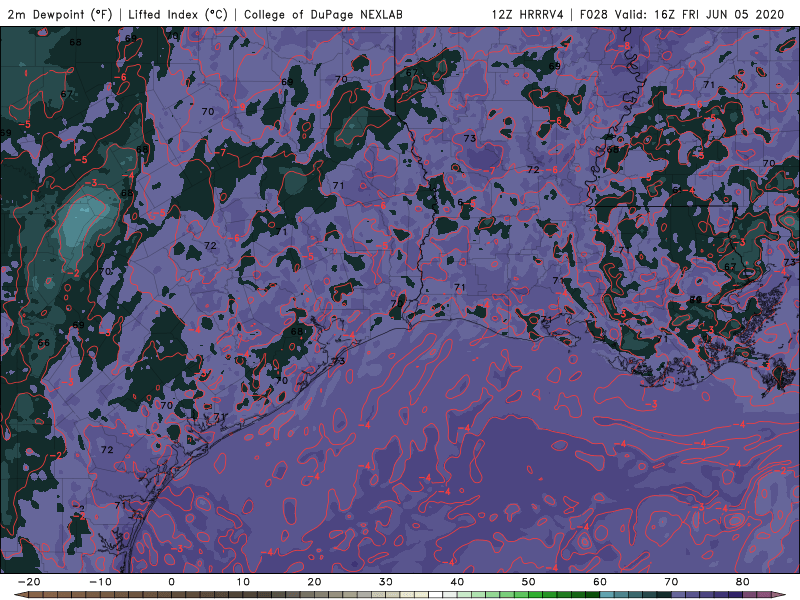Click the 40 label on the color scale
The image size is (800, 600).
pos(457,582)
